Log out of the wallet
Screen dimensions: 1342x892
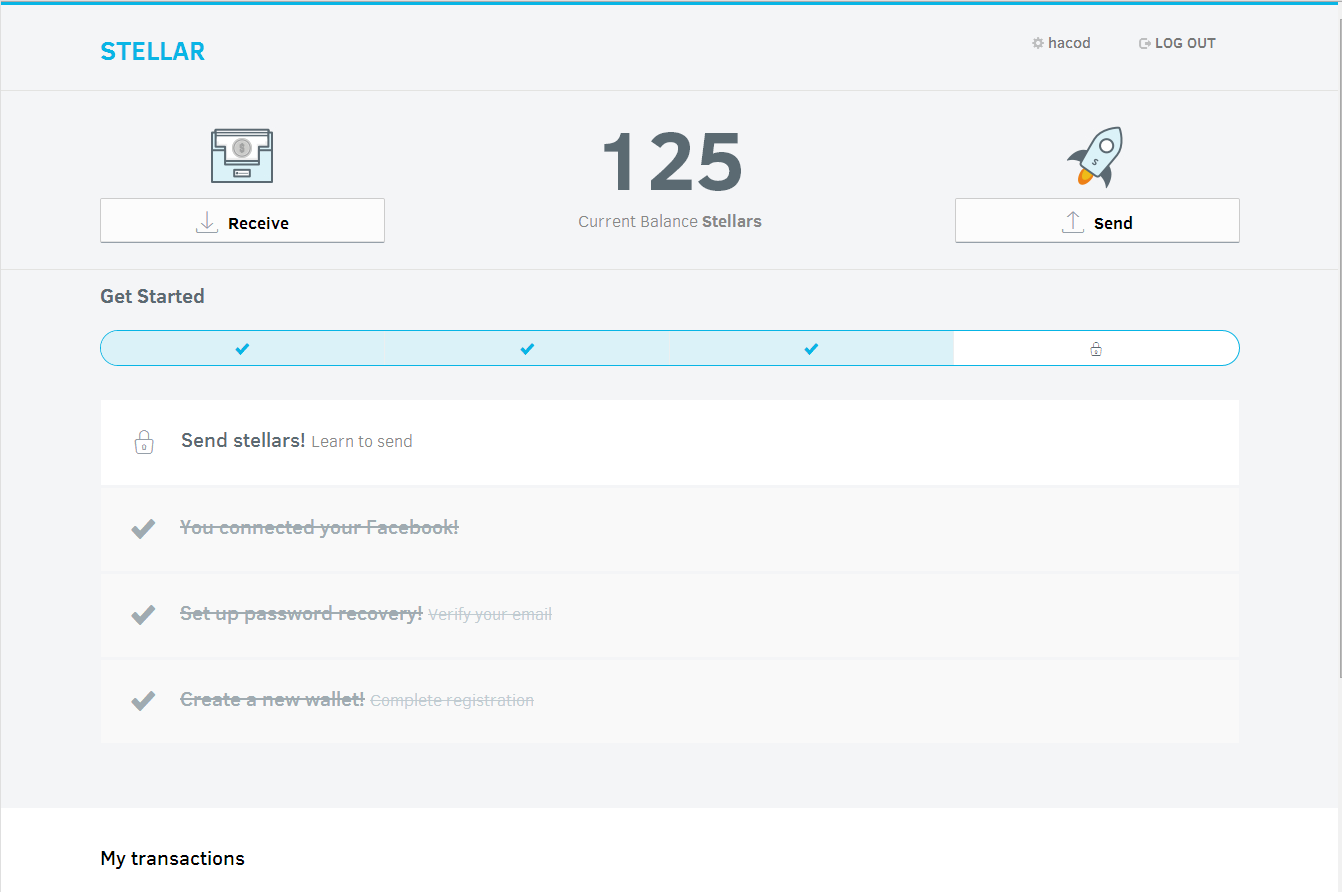point(1177,43)
